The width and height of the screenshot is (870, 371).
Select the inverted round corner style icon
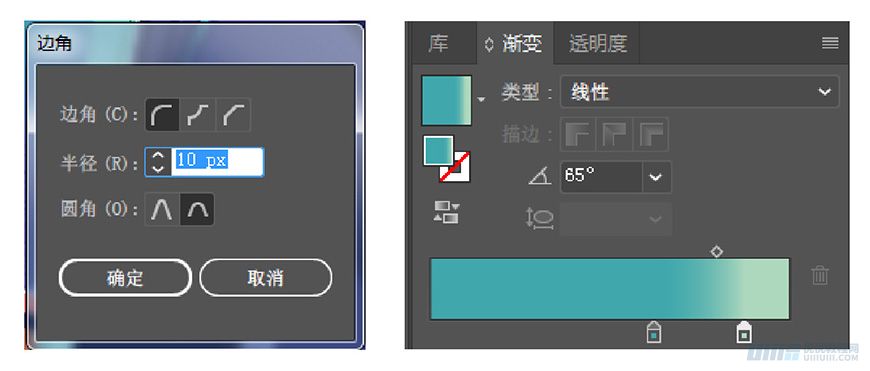[x=198, y=115]
